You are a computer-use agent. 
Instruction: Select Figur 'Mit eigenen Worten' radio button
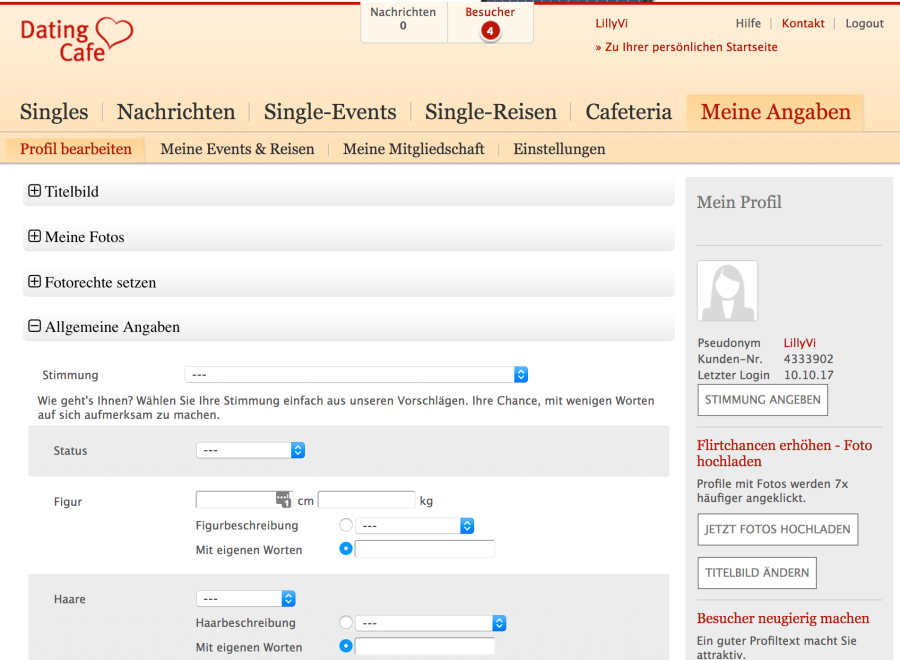(x=346, y=549)
